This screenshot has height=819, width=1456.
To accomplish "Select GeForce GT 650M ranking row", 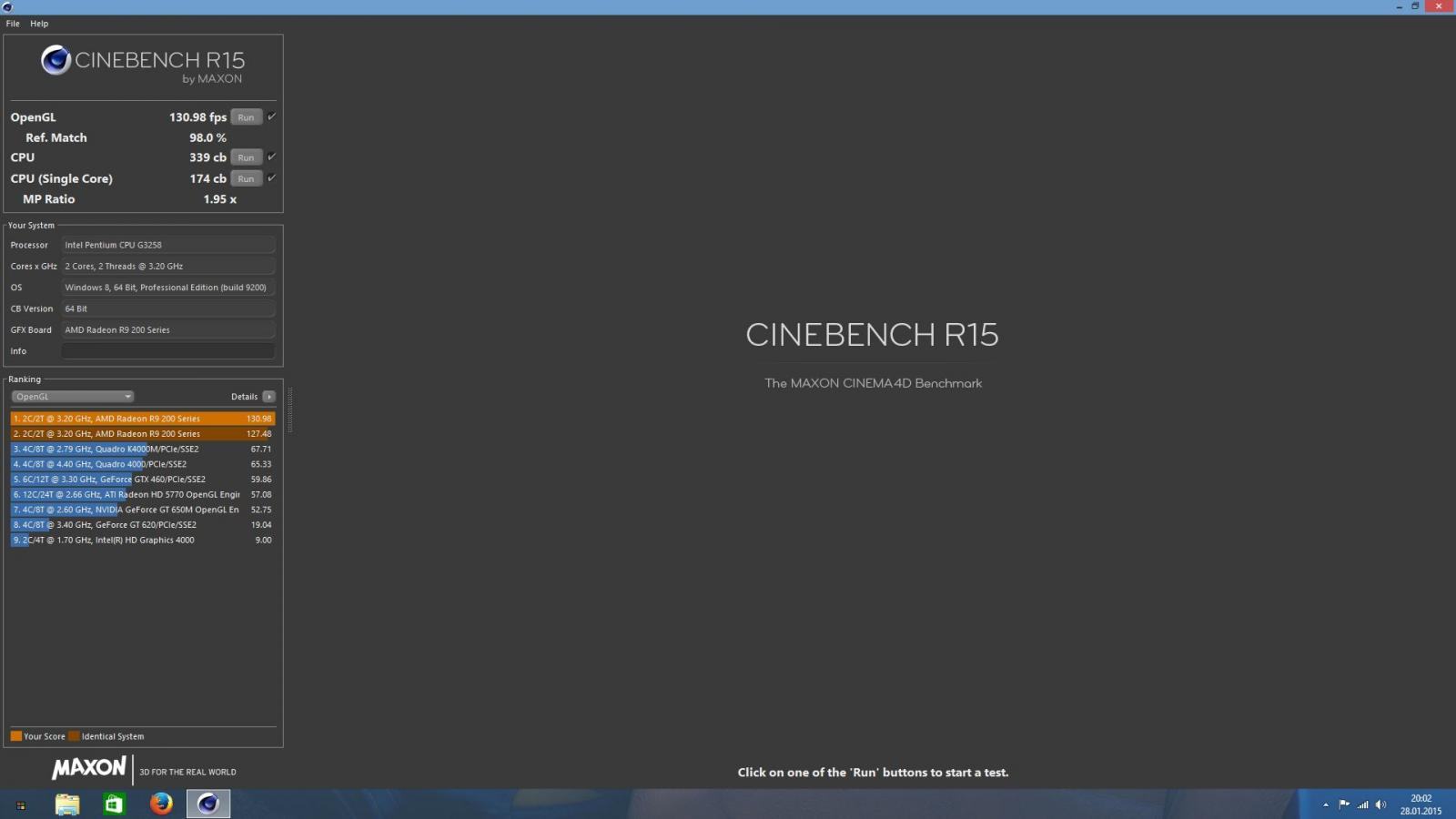I will (x=143, y=510).
